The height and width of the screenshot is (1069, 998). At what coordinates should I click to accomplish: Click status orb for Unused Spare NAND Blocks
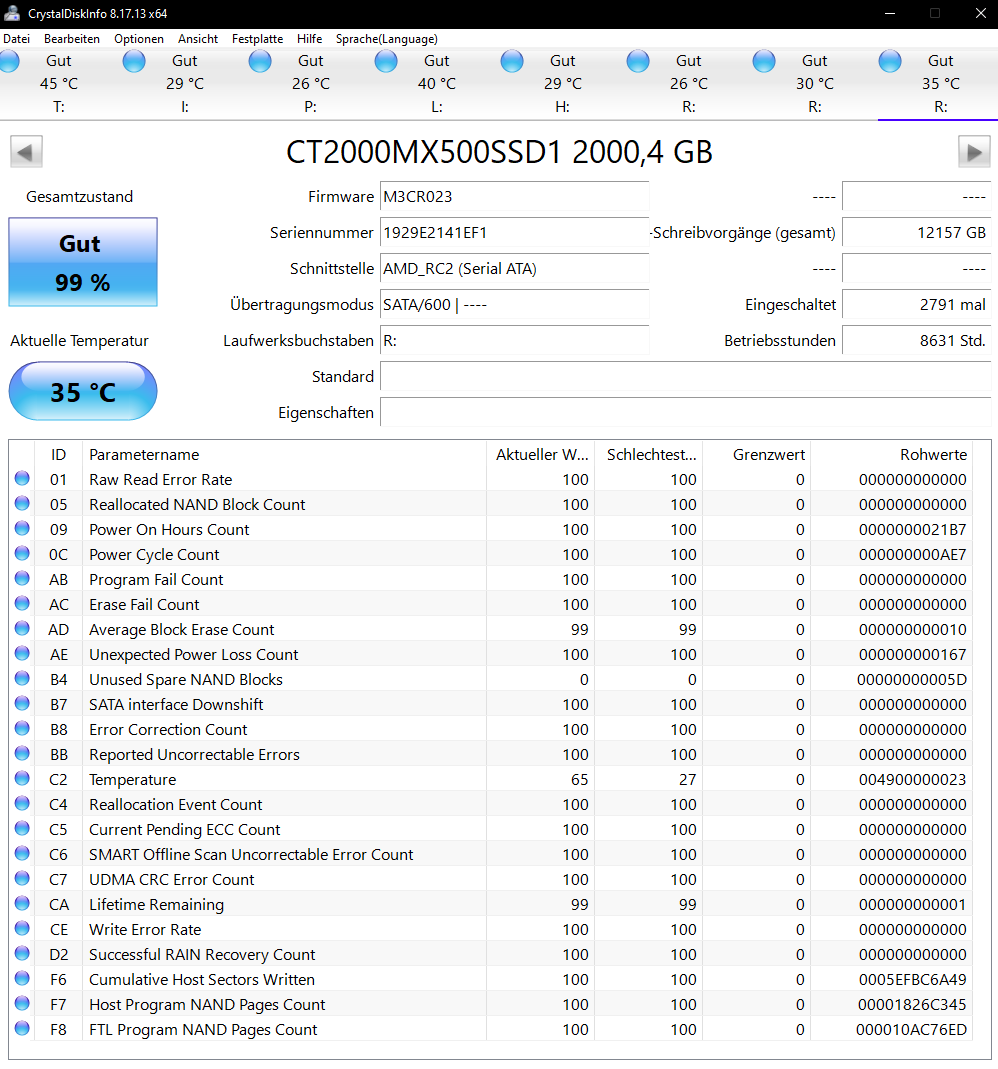[22, 678]
